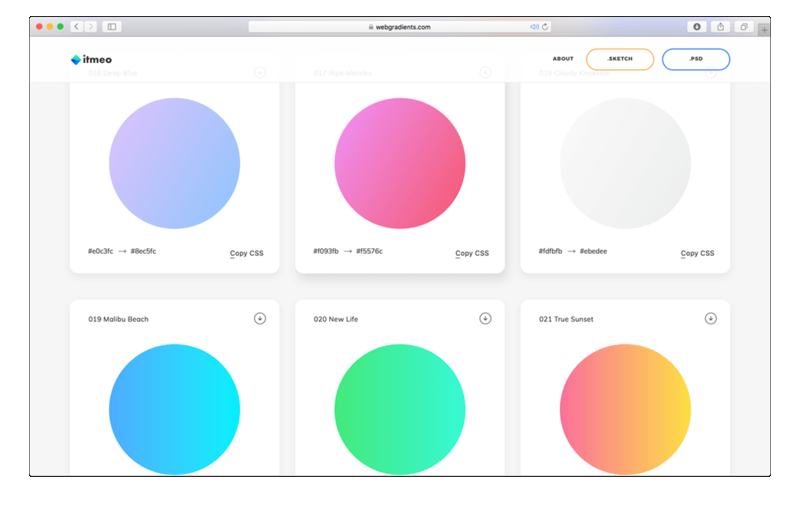The width and height of the screenshot is (800, 518).
Task: Click the .PSD download button
Action: click(696, 60)
